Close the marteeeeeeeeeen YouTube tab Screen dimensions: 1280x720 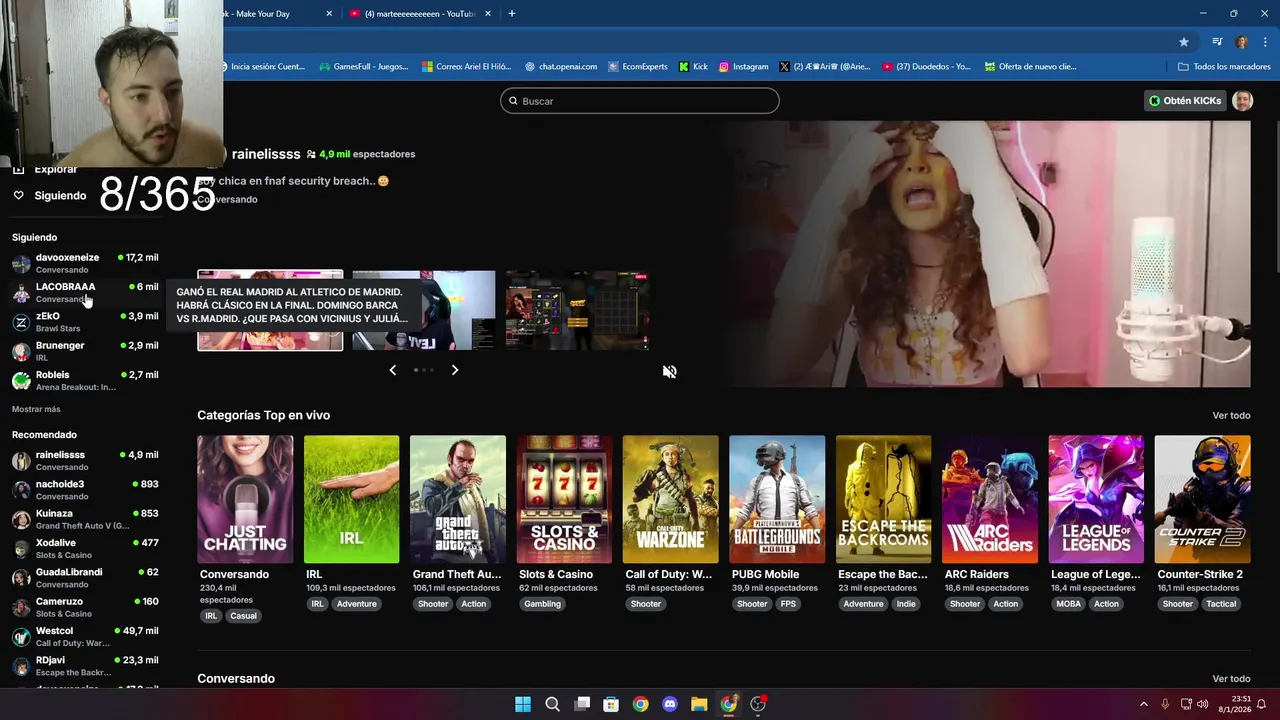coord(488,14)
